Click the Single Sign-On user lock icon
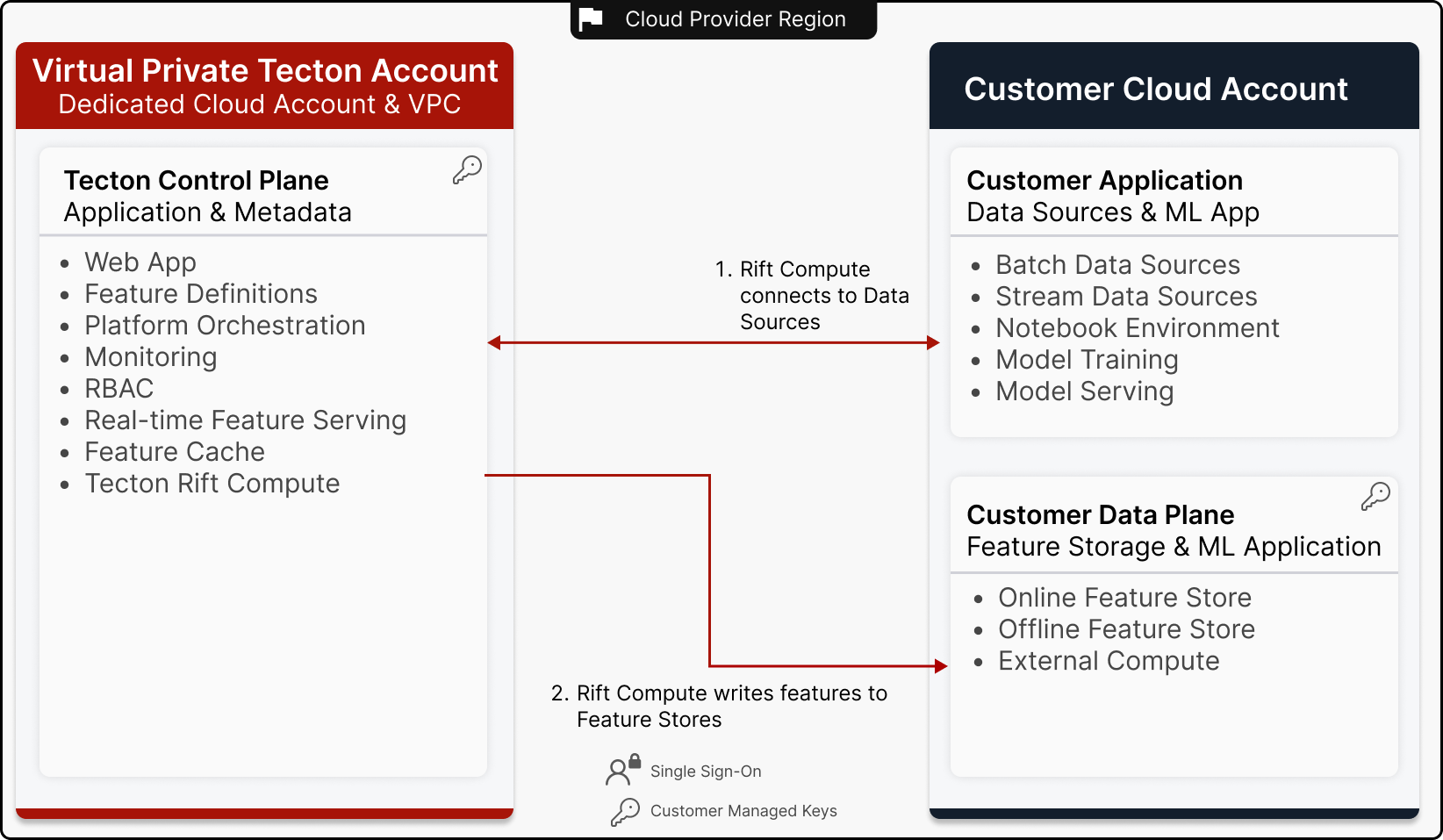Screen dimensions: 1443x840 coord(623,770)
